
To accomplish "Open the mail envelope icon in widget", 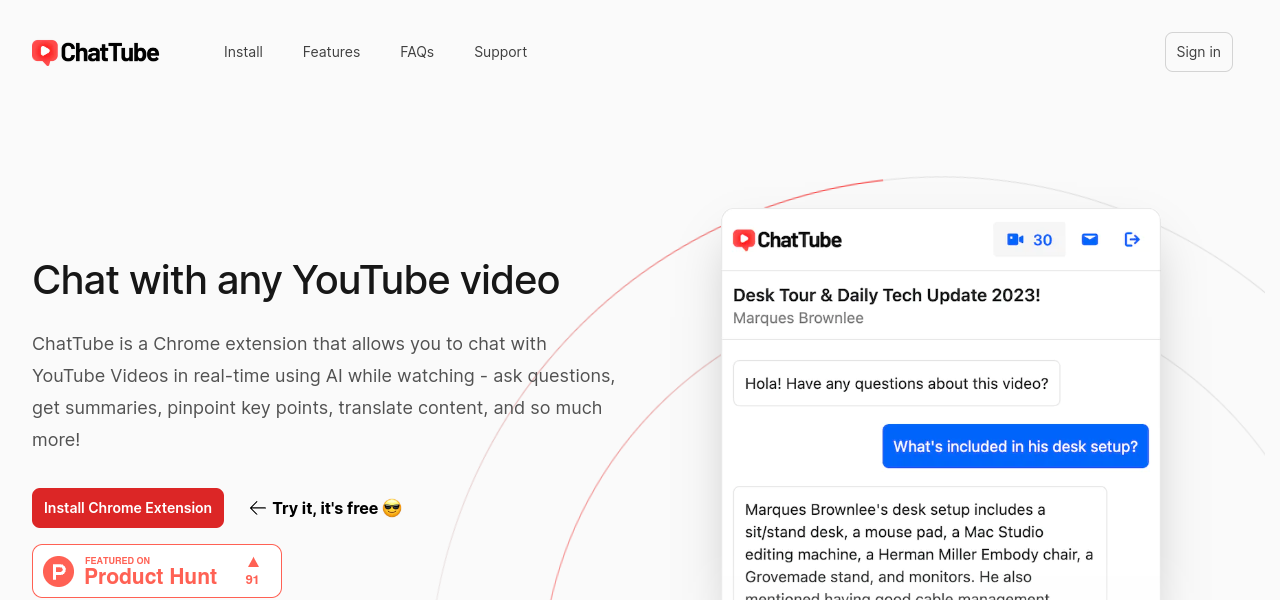I will point(1090,240).
